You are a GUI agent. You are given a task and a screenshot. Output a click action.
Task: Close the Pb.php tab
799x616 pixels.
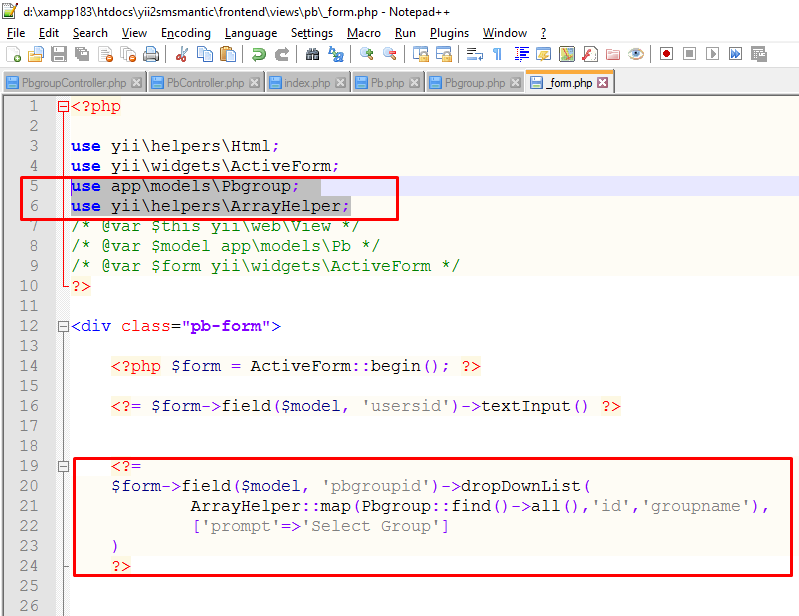coord(415,83)
